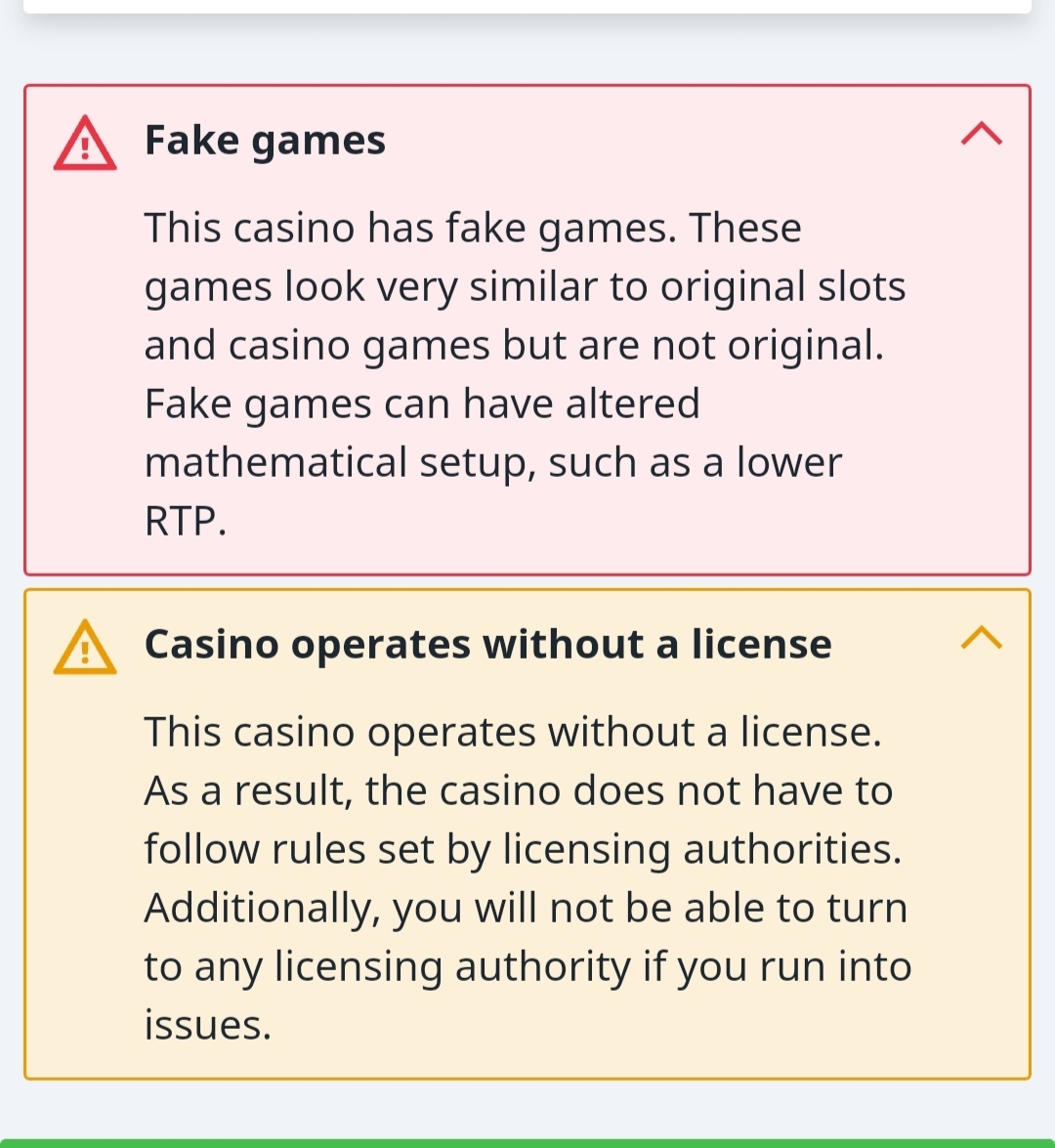This screenshot has width=1055, height=1148.
Task: Collapse the Casino operates without a license section
Action: click(x=981, y=637)
